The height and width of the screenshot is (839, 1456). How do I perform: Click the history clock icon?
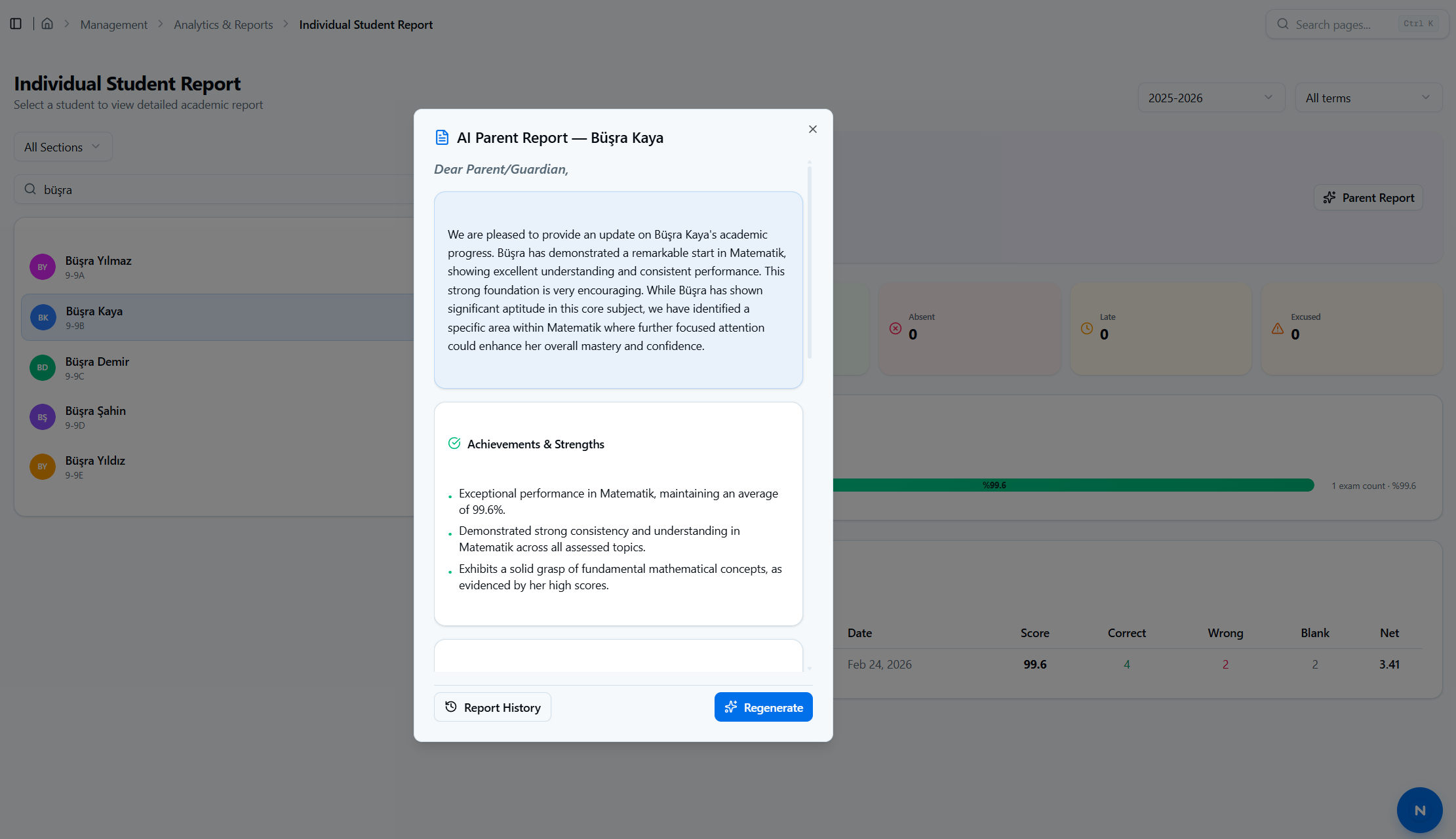451,707
